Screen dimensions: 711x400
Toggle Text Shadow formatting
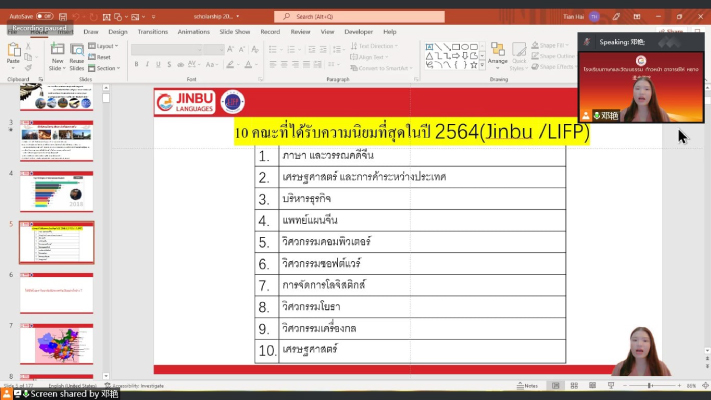[x=169, y=65]
